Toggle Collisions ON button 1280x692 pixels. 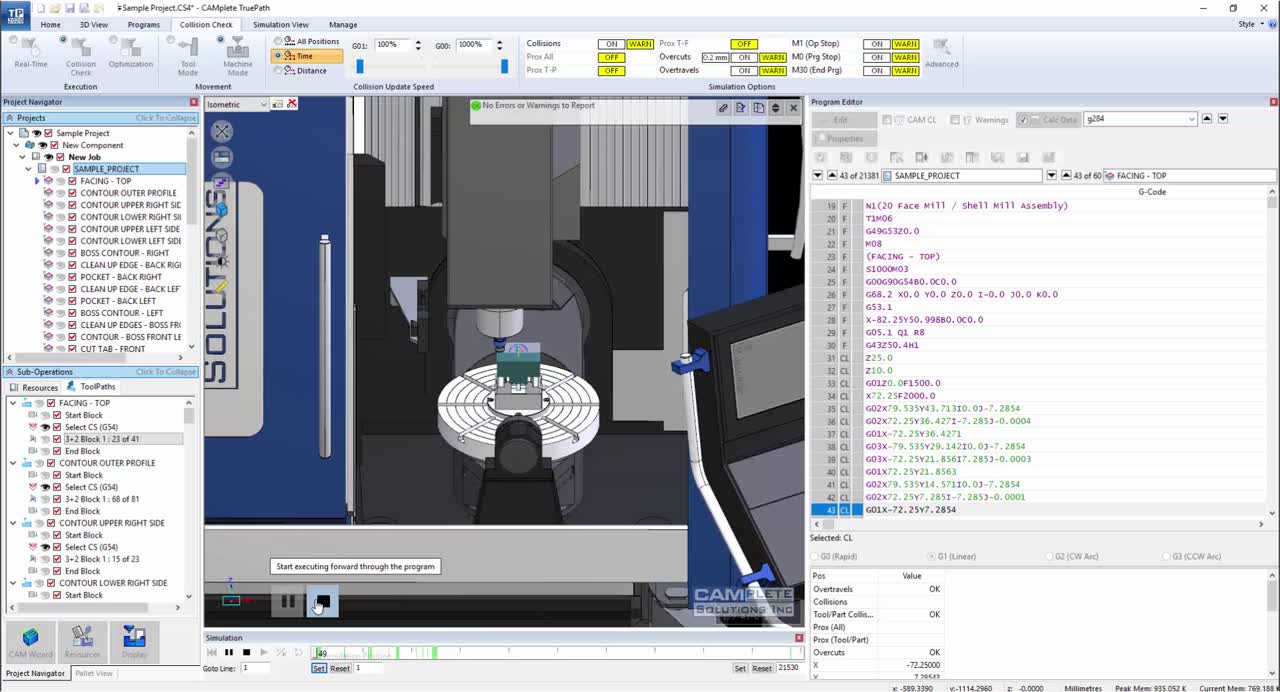612,44
